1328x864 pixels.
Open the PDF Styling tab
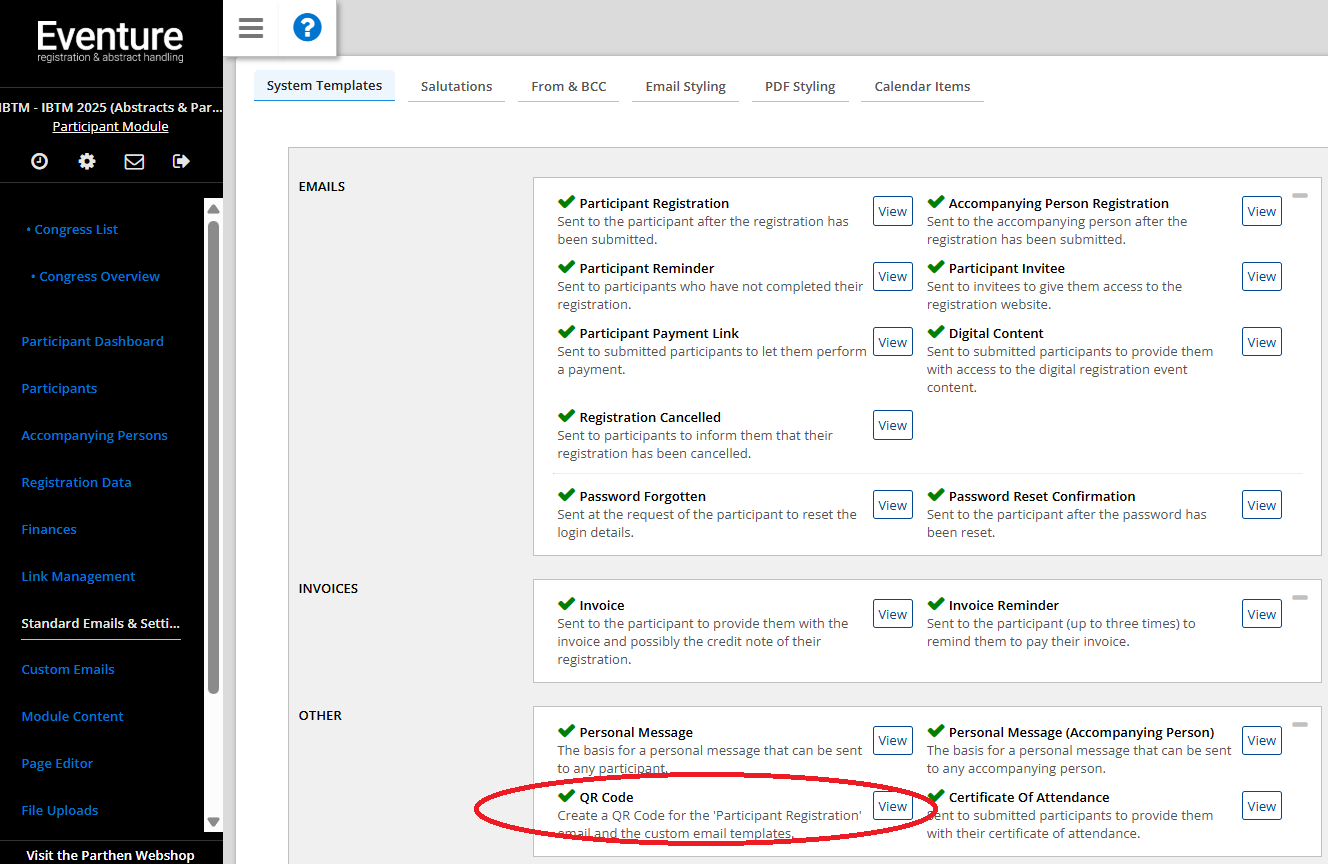click(799, 86)
